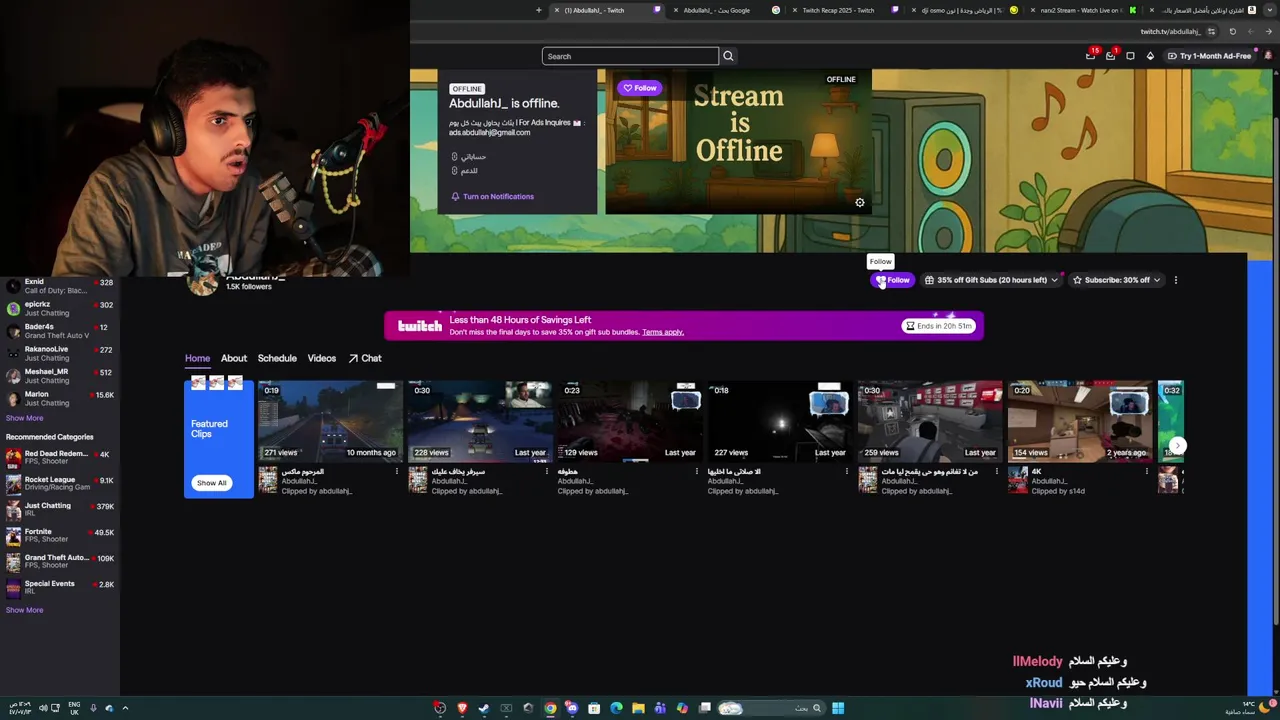Switch to the Schedule channel tab
The image size is (1280, 720).
[277, 358]
